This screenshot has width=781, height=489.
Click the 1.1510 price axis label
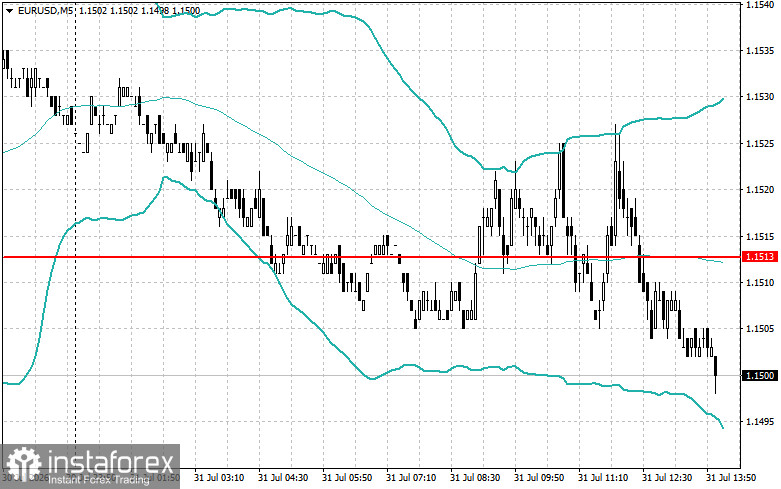click(x=760, y=282)
